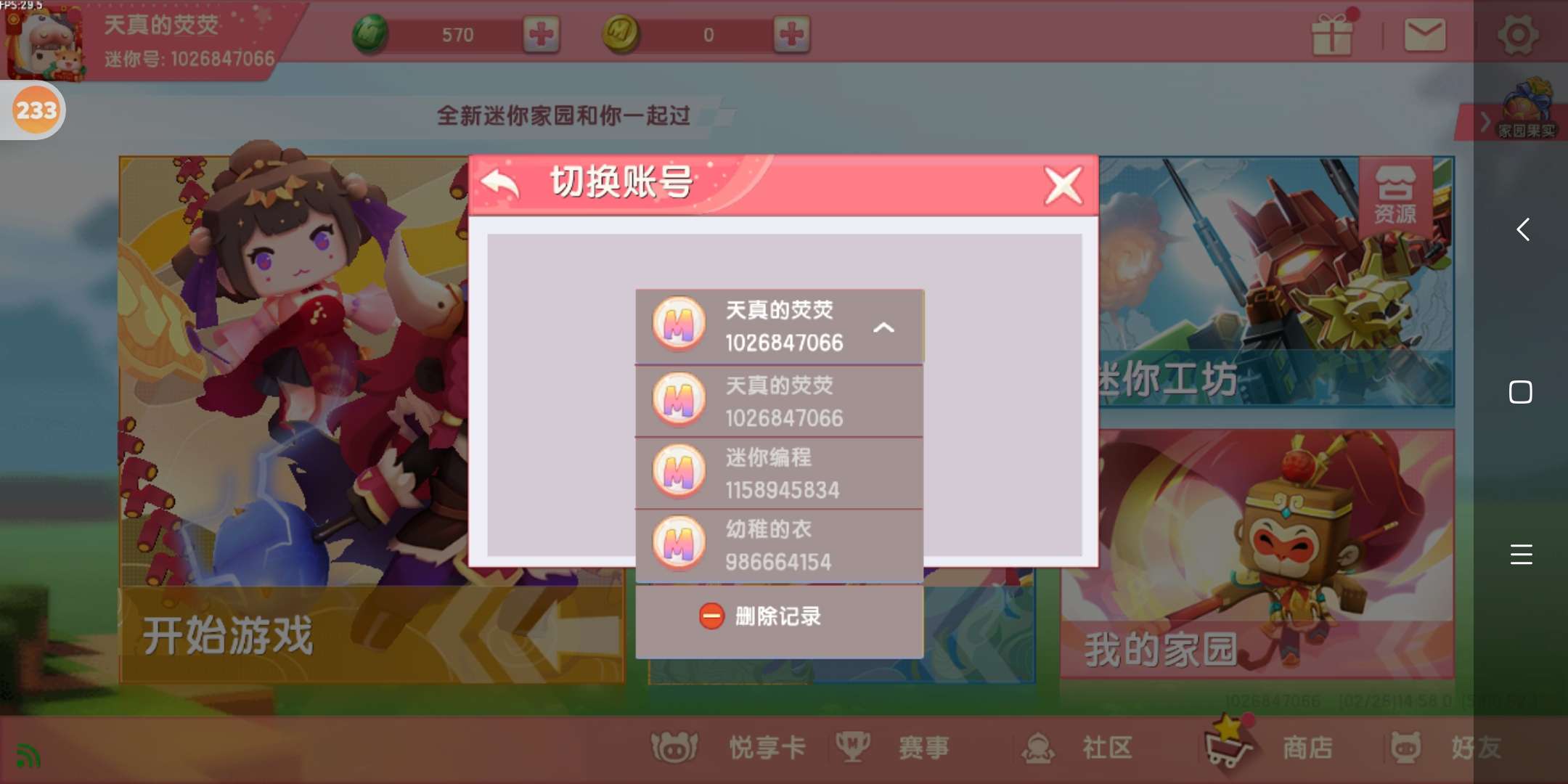Choose 天真的荧荧 from the account list
1568x784 pixels.
(x=779, y=401)
